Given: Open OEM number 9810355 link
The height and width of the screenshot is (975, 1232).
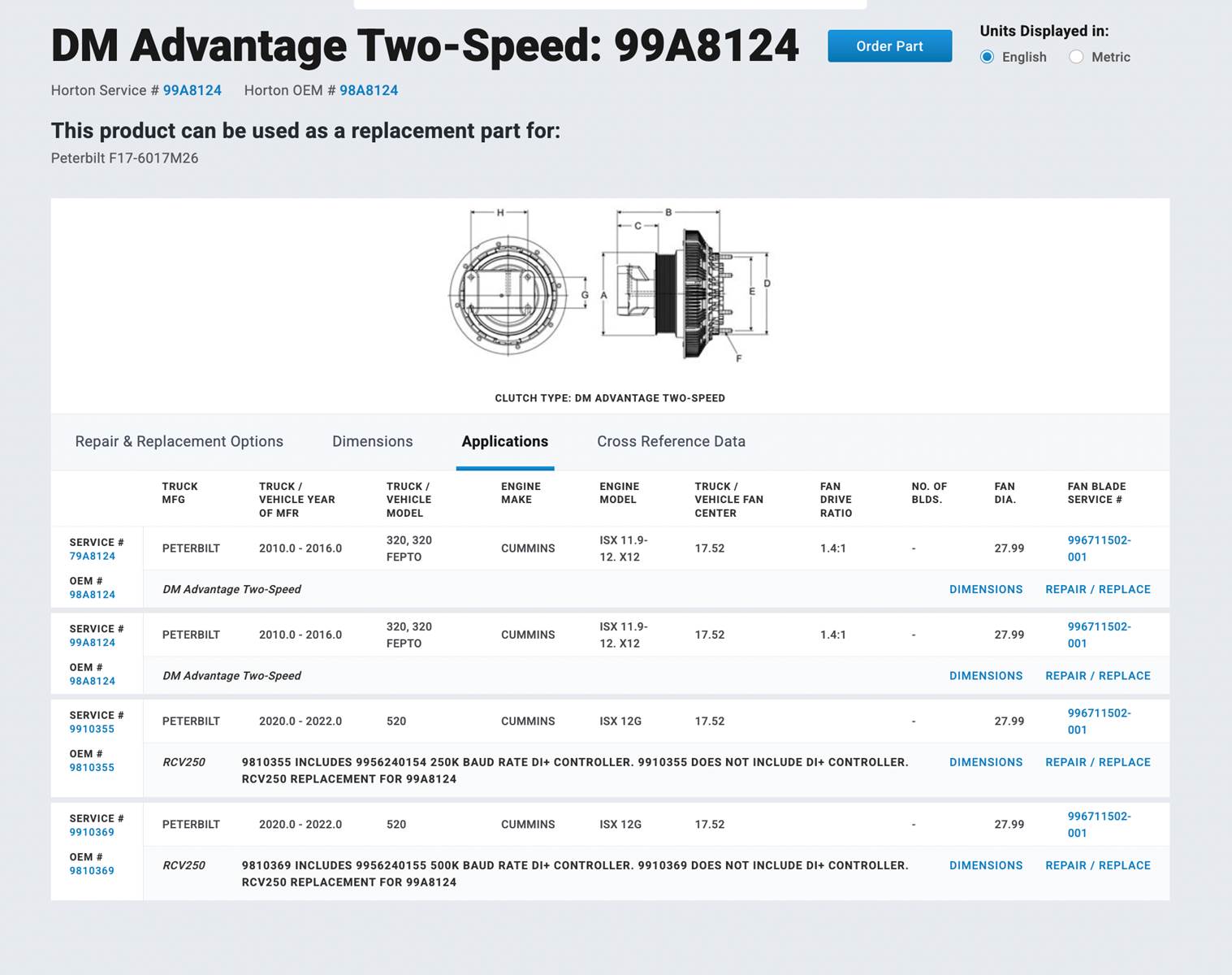Looking at the screenshot, I should point(92,767).
